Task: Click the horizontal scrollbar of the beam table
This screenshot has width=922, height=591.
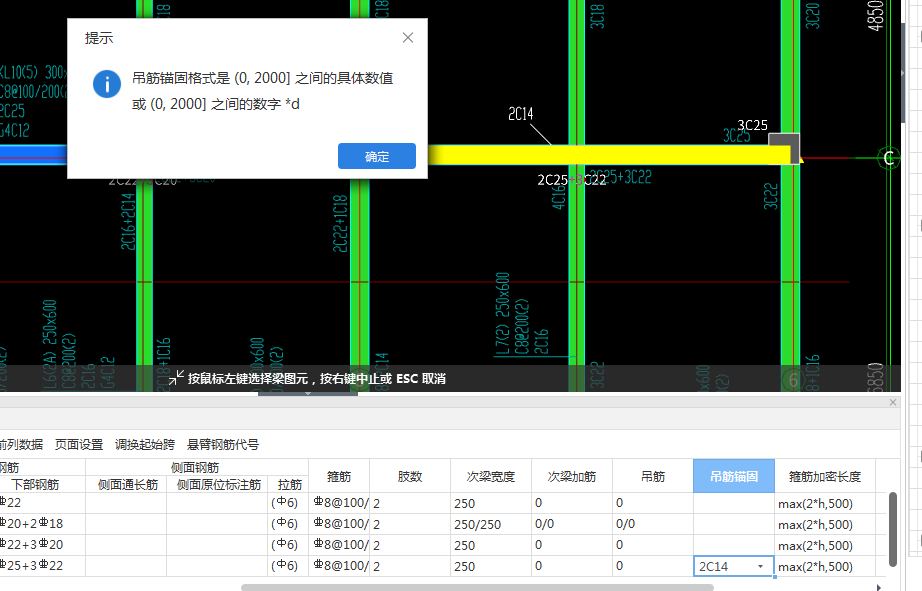Action: 477,587
